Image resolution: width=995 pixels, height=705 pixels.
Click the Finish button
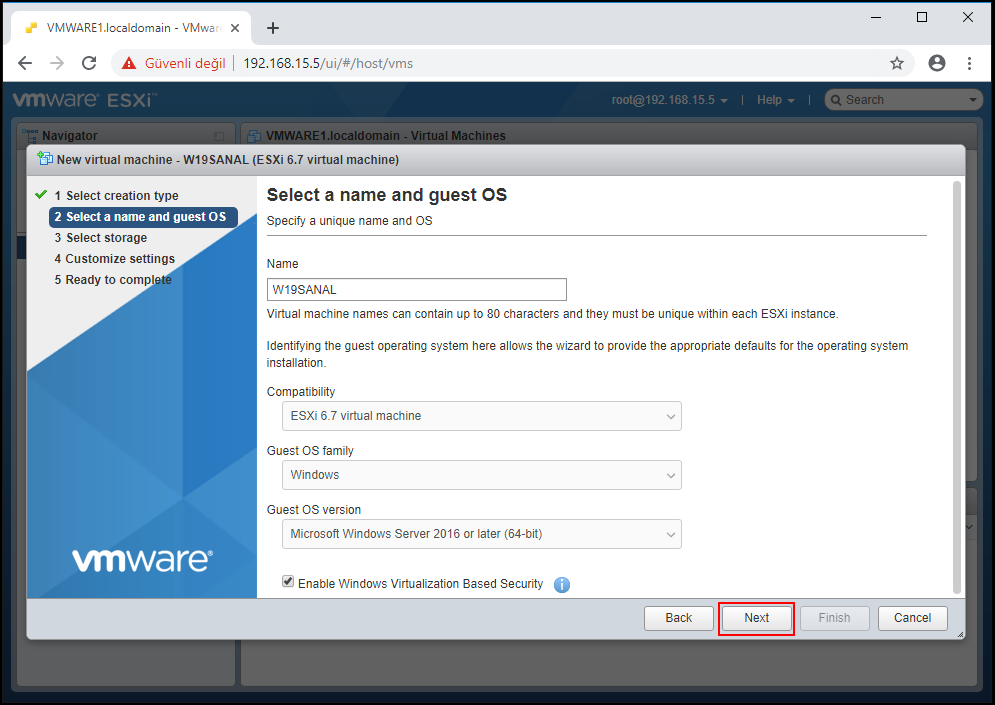834,618
